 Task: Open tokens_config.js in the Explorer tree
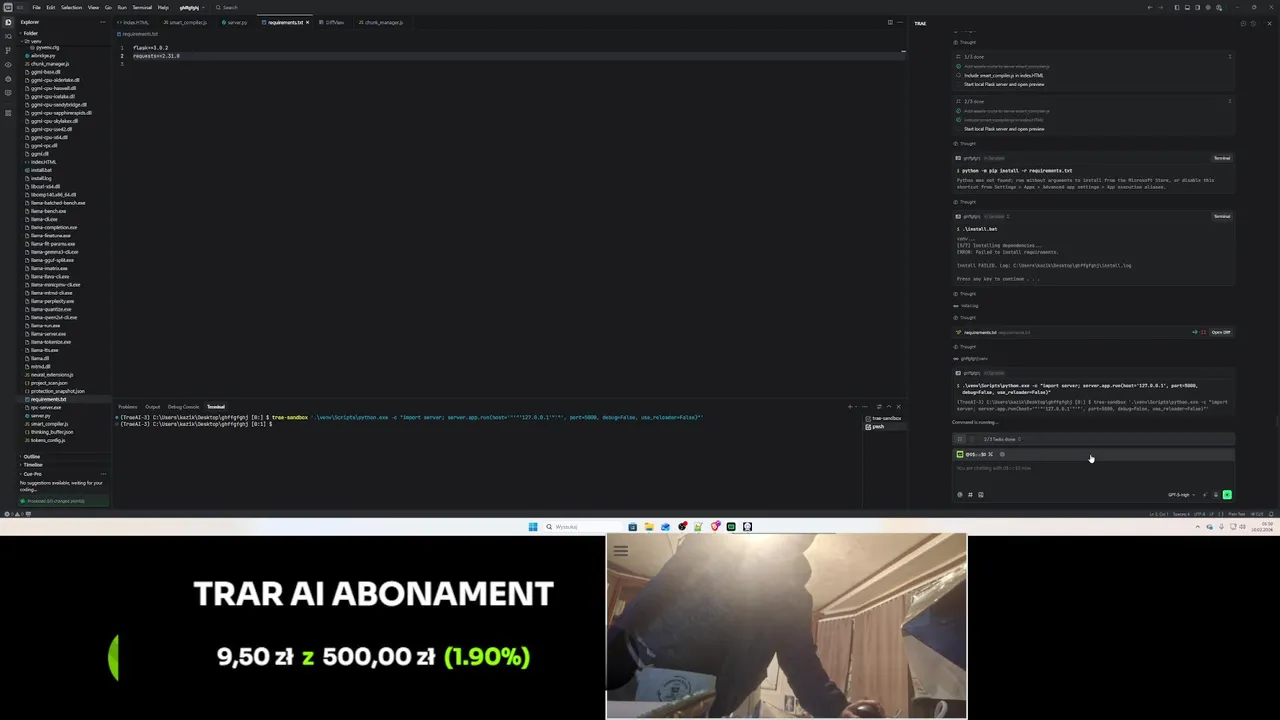pyautogui.click(x=48, y=440)
